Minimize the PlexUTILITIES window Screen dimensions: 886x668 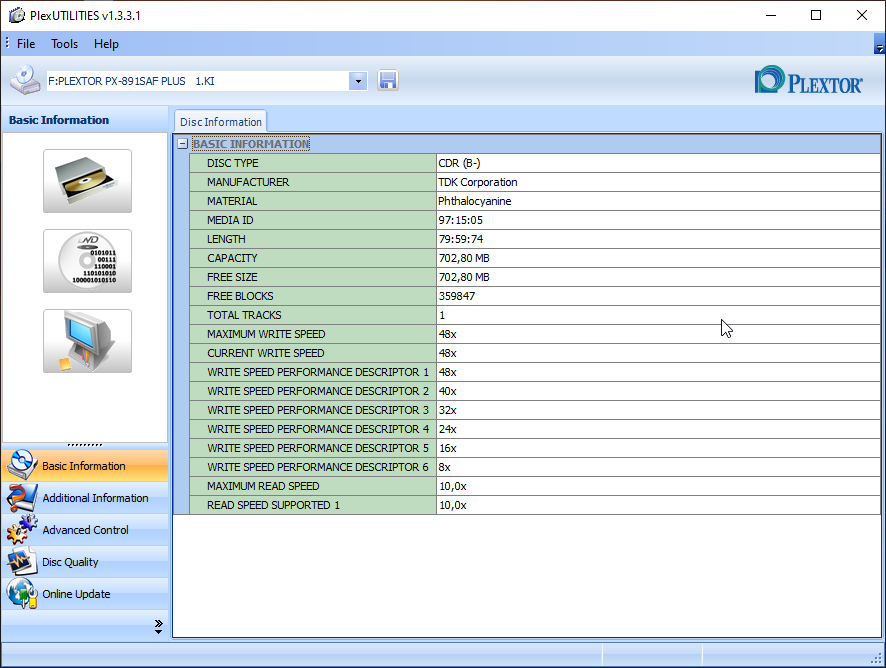771,15
